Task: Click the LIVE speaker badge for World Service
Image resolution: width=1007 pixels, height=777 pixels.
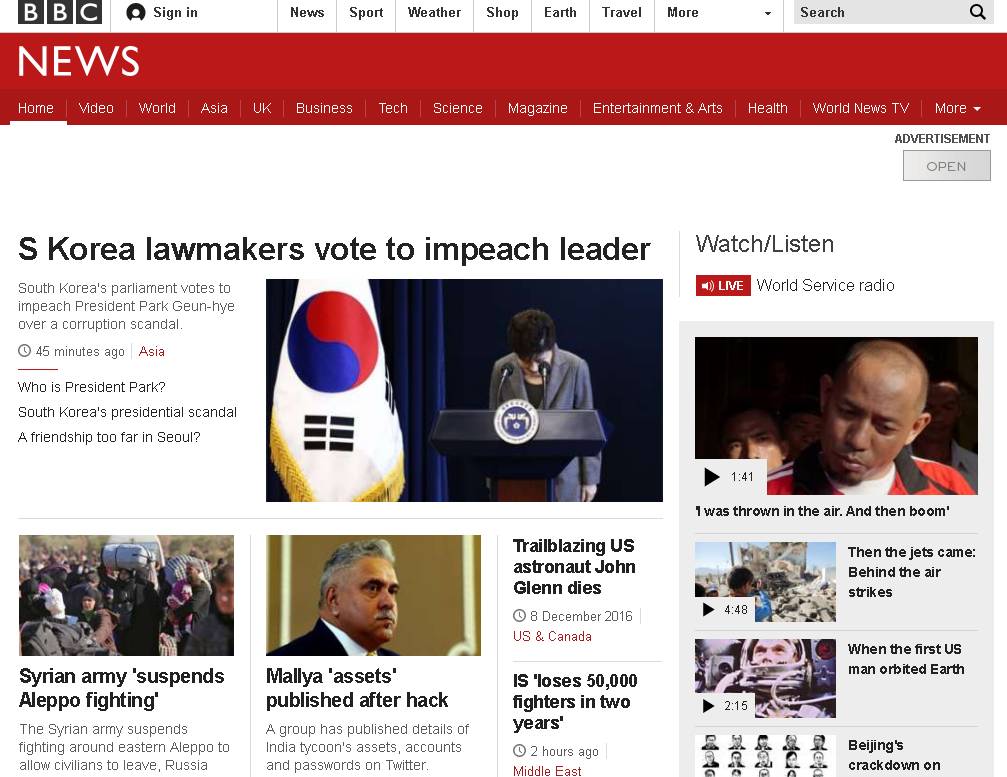Action: 723,286
